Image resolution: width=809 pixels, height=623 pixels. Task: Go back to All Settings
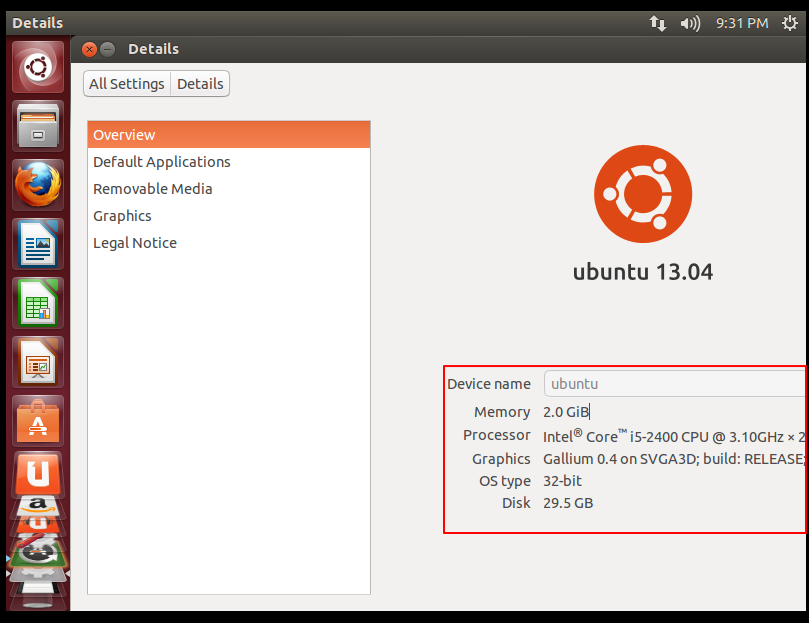(127, 84)
